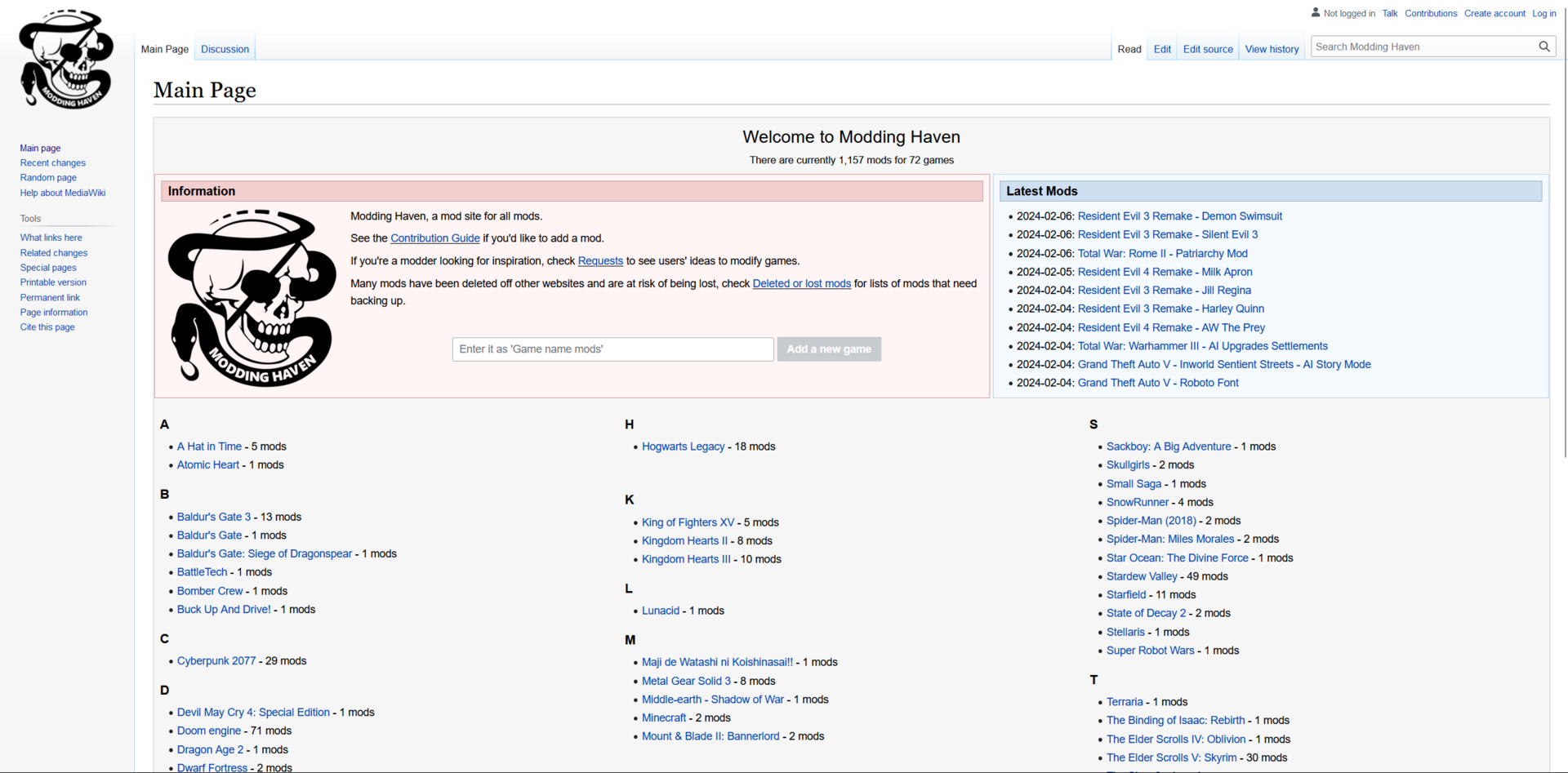Click the large skull image in Information box
The image size is (1568, 773).
tap(252, 298)
